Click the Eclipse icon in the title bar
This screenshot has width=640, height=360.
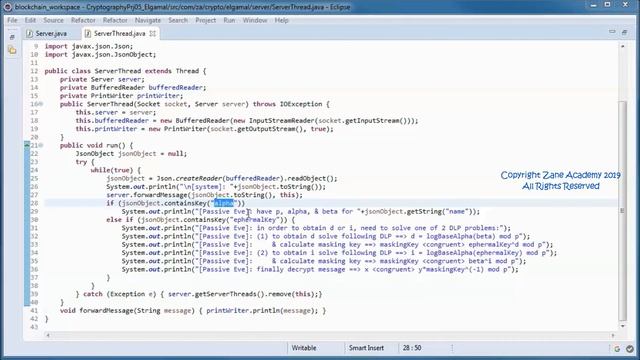click(x=7, y=7)
